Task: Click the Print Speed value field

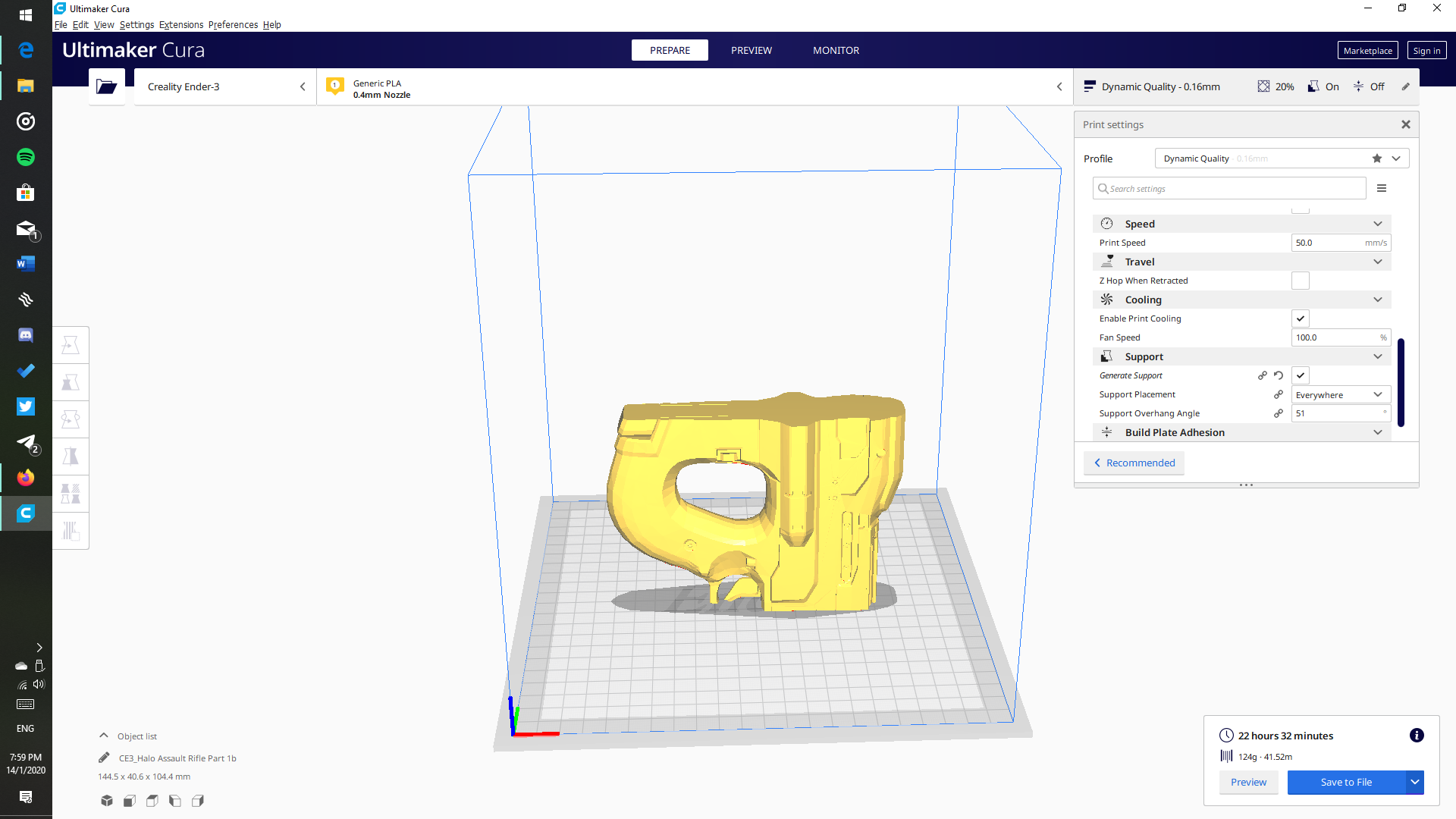Action: point(1341,243)
